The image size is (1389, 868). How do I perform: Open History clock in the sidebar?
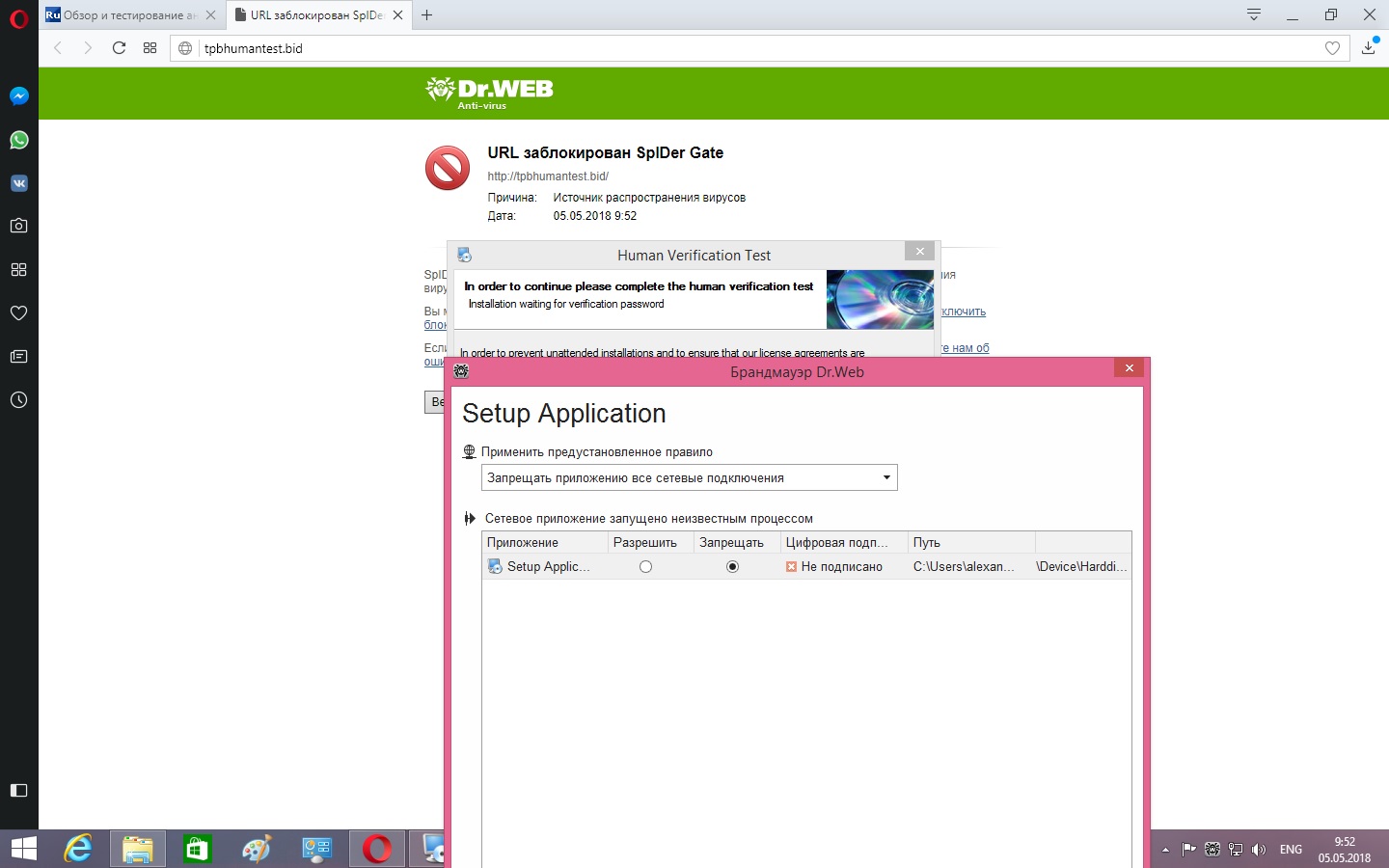pos(18,400)
